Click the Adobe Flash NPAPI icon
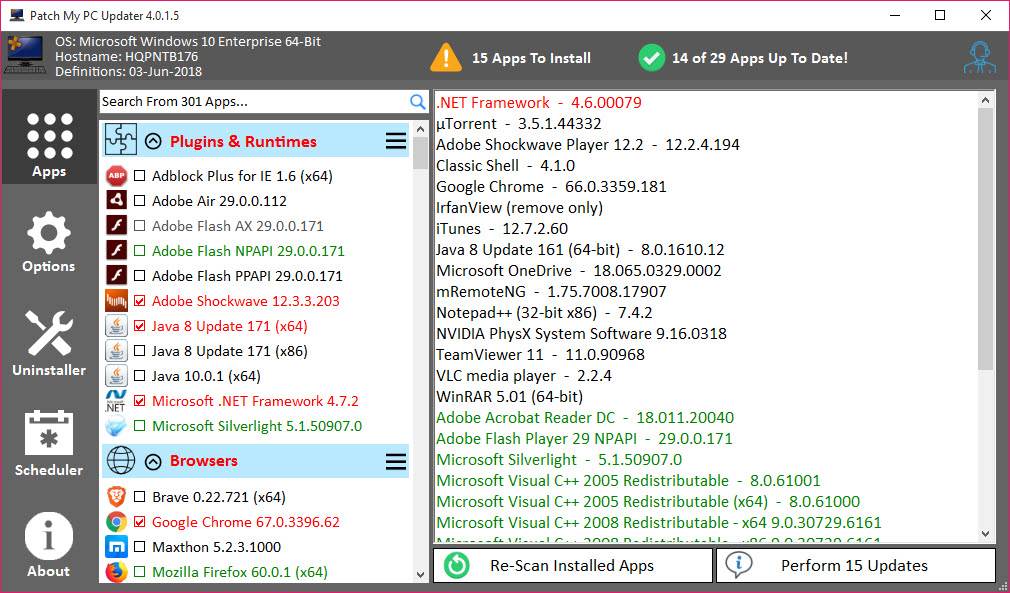The height and width of the screenshot is (593, 1010). tap(117, 250)
